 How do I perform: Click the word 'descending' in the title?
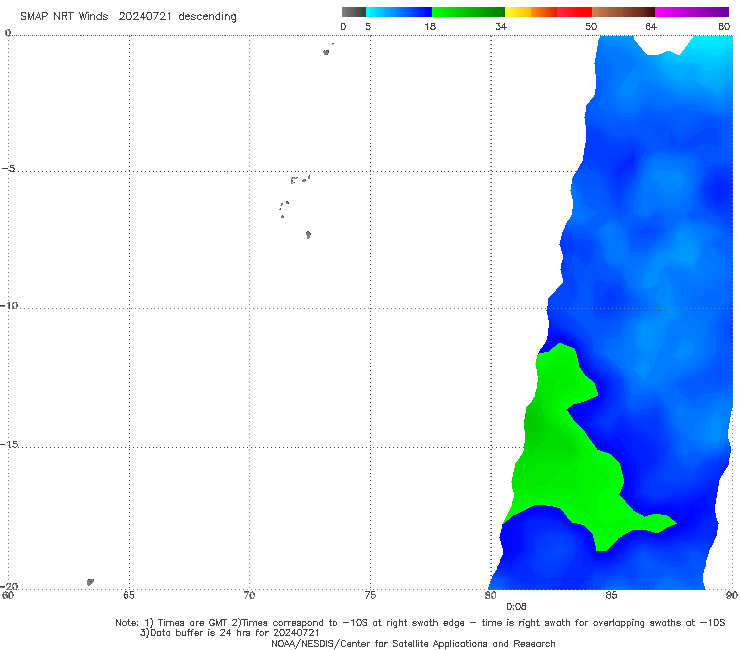pos(208,17)
